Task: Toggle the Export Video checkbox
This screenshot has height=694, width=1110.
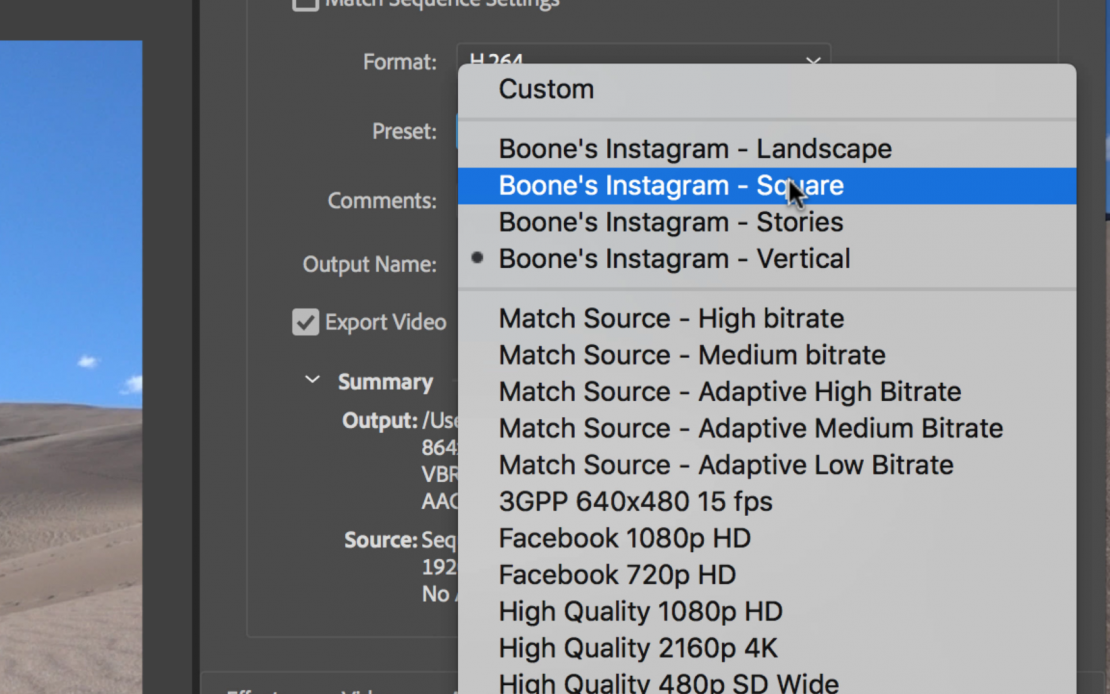Action: [x=305, y=322]
